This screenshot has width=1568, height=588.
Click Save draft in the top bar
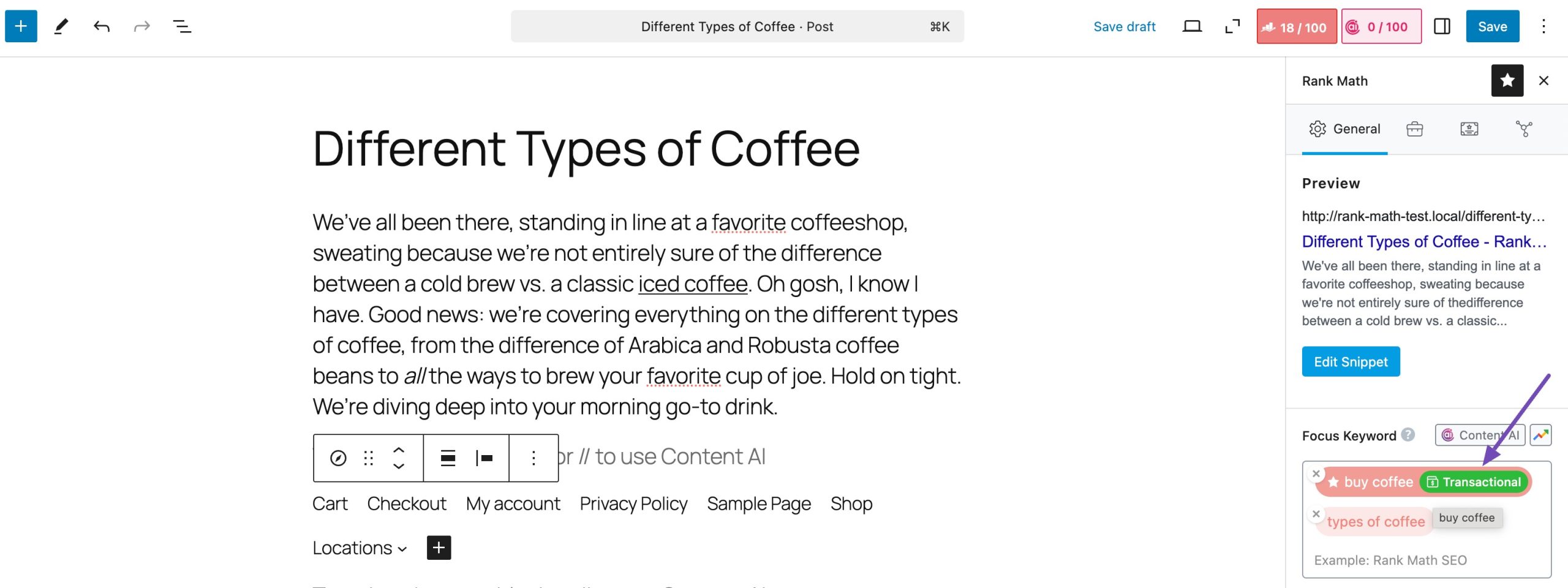tap(1124, 26)
